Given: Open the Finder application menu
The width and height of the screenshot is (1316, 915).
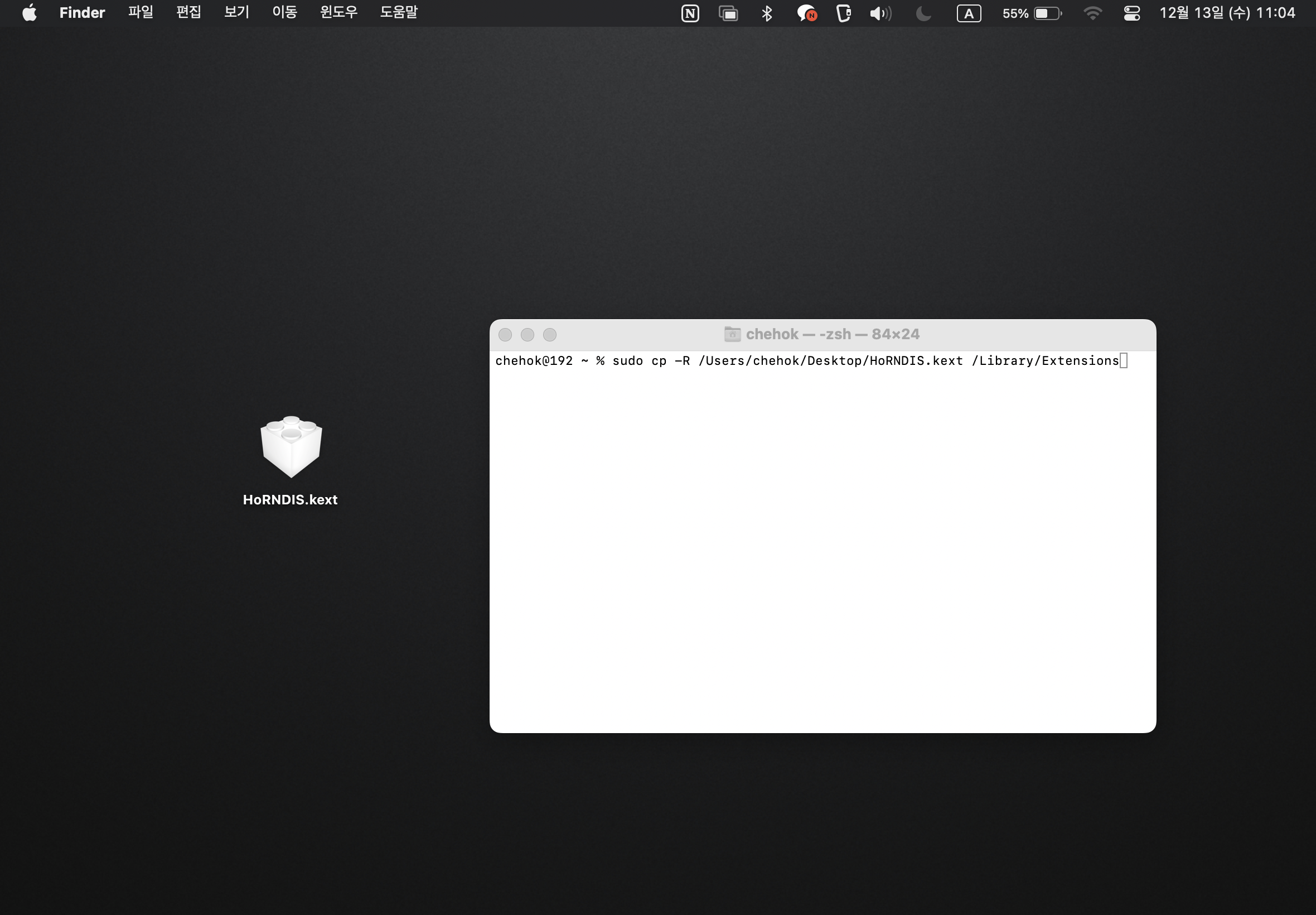Looking at the screenshot, I should (x=82, y=13).
